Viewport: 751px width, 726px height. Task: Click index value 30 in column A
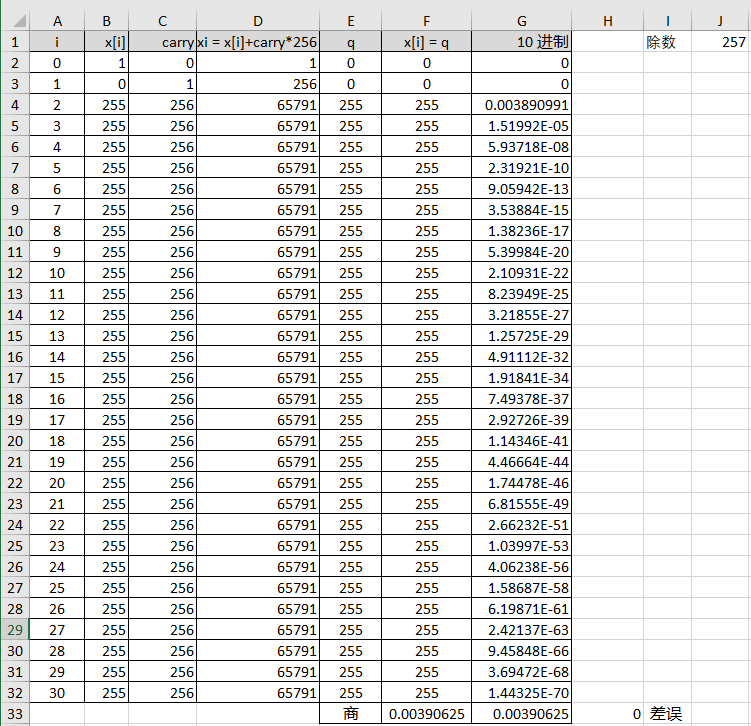tap(57, 693)
